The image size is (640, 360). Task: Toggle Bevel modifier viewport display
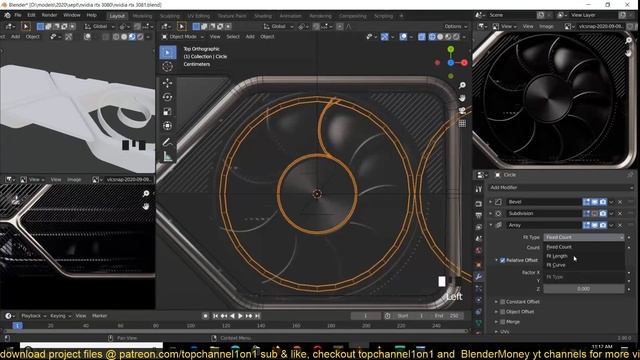point(595,202)
